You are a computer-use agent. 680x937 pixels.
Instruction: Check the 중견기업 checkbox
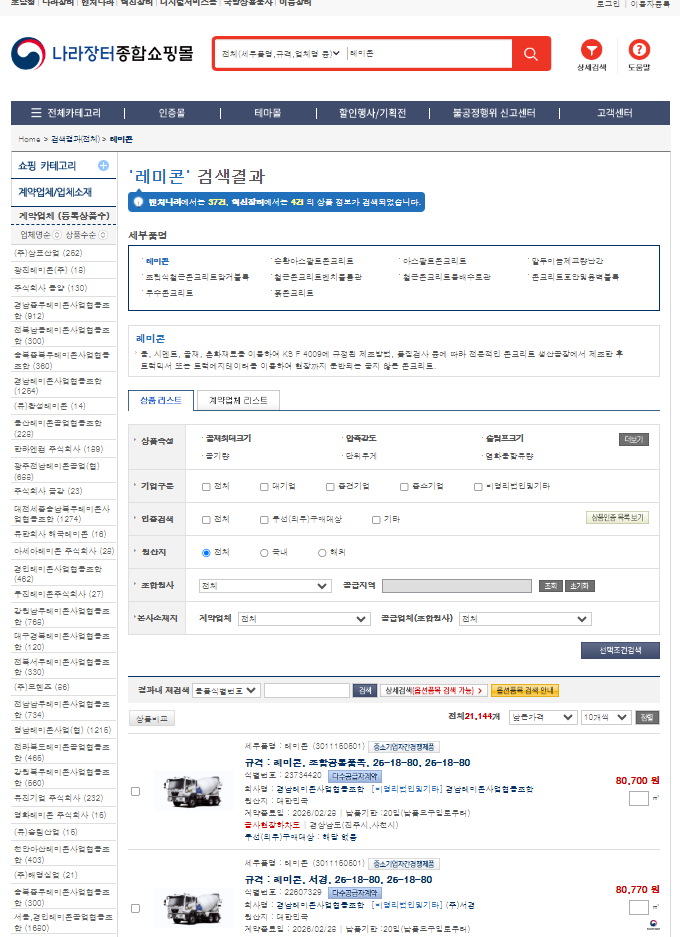tap(330, 487)
